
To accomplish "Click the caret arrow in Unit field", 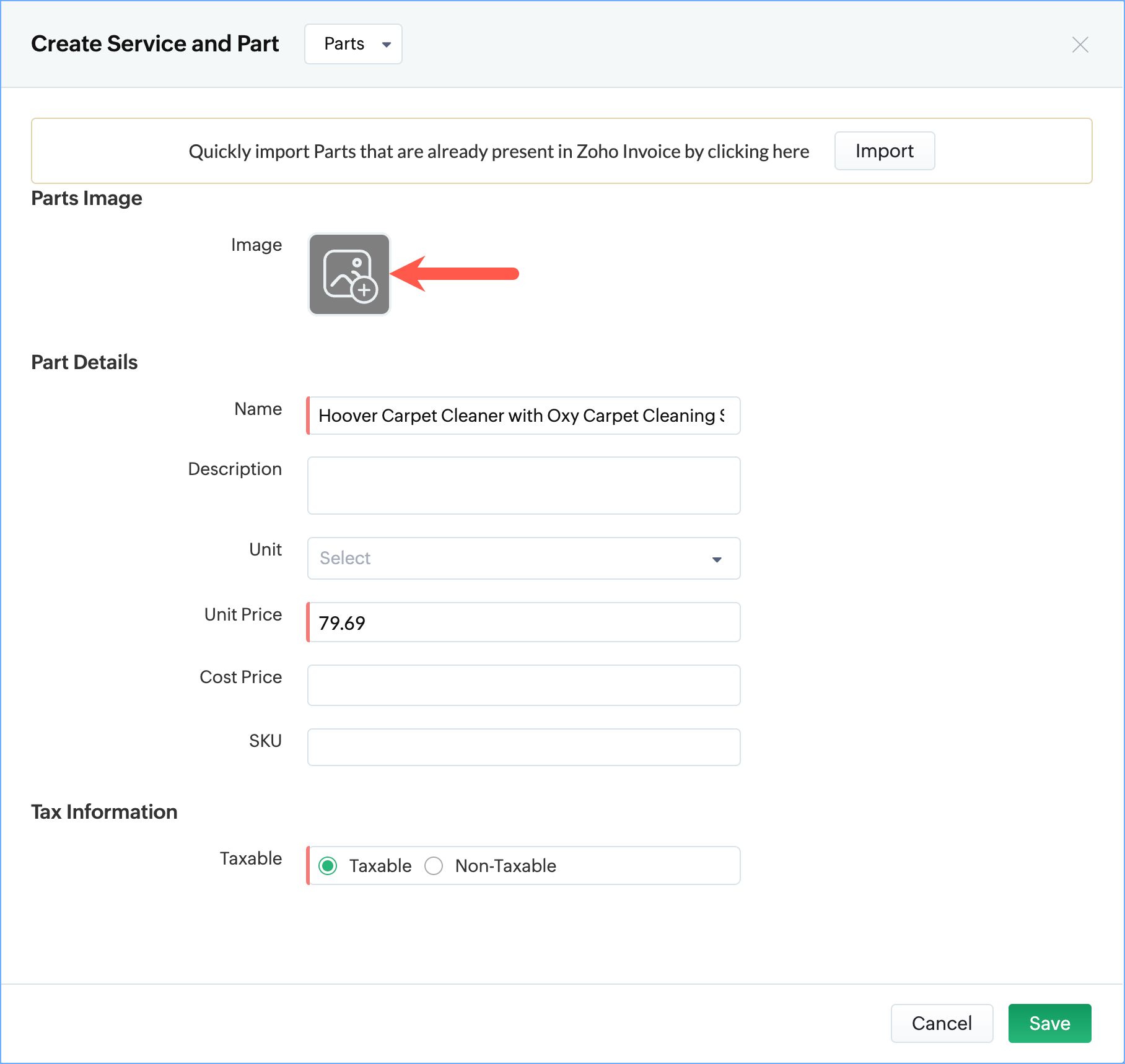I will click(x=717, y=559).
